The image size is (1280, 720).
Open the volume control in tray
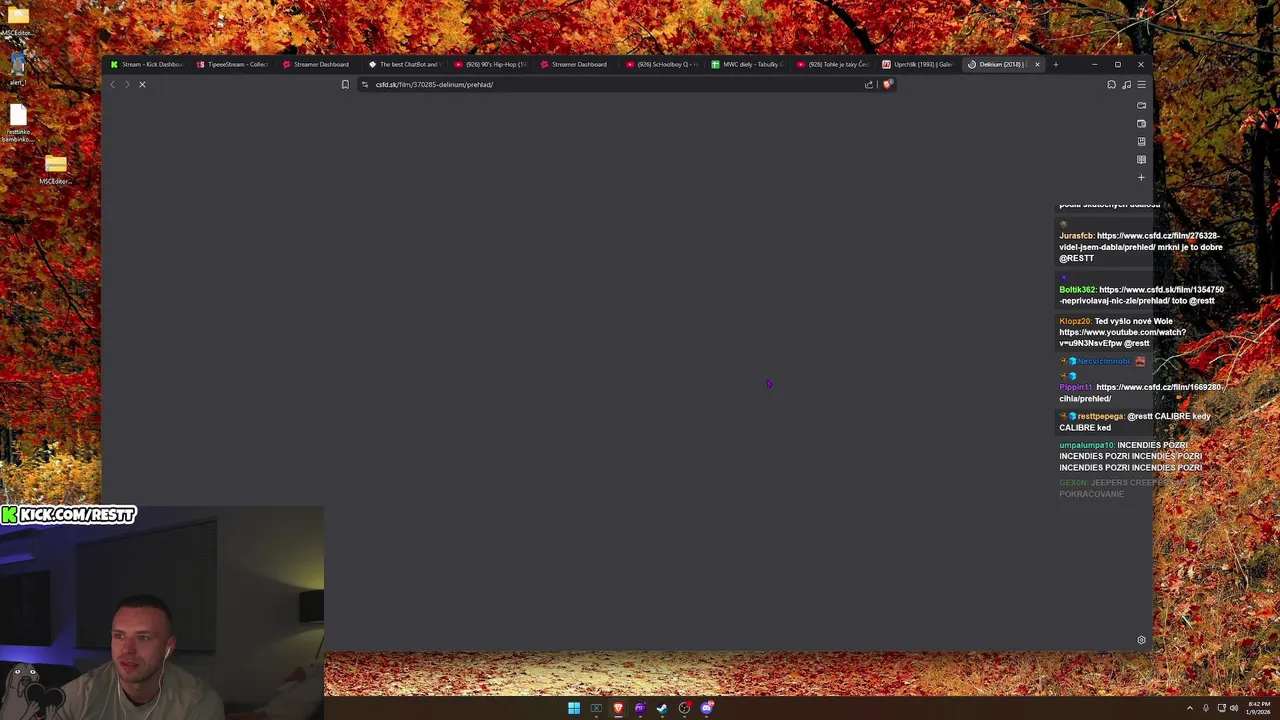coord(1234,708)
